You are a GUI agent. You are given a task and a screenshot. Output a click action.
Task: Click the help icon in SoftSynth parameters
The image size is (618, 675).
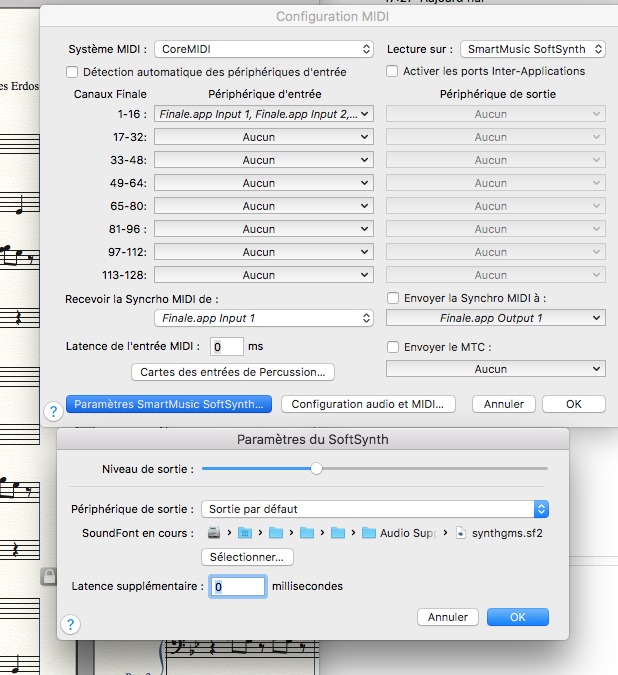71,624
